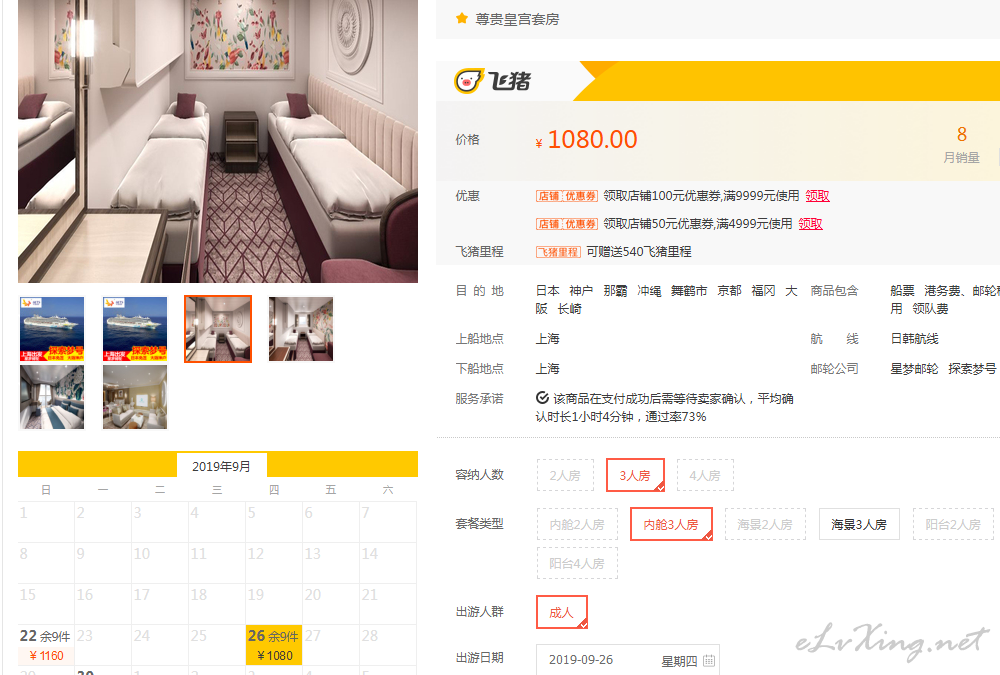The width and height of the screenshot is (1000, 675).
Task: Click the 店铺优惠券 tag for 100元 coupon
Action: [566, 196]
